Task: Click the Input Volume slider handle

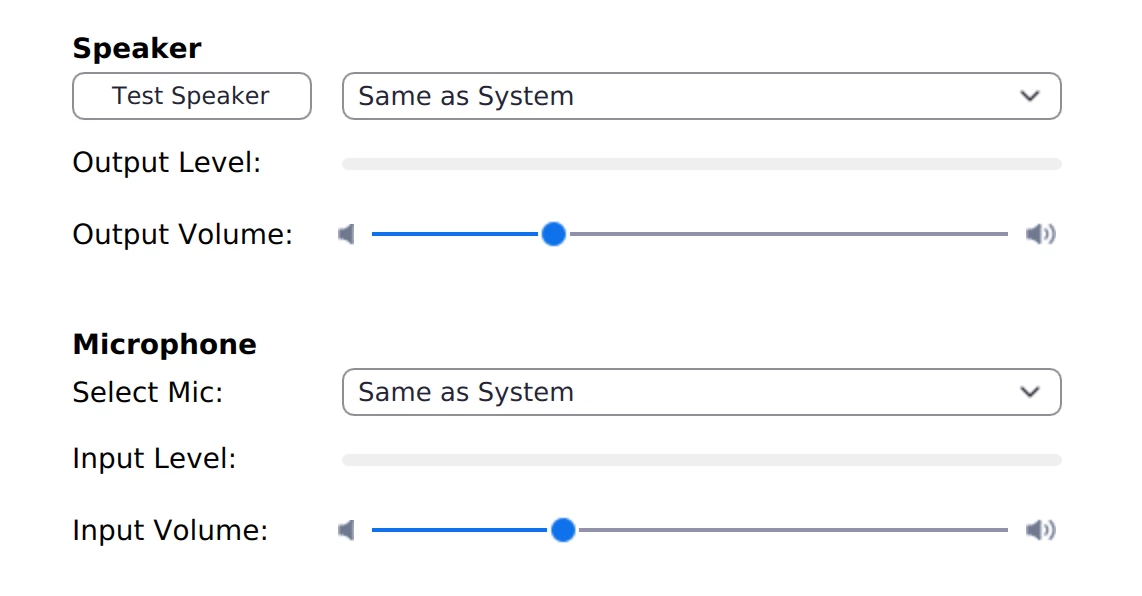Action: (563, 530)
